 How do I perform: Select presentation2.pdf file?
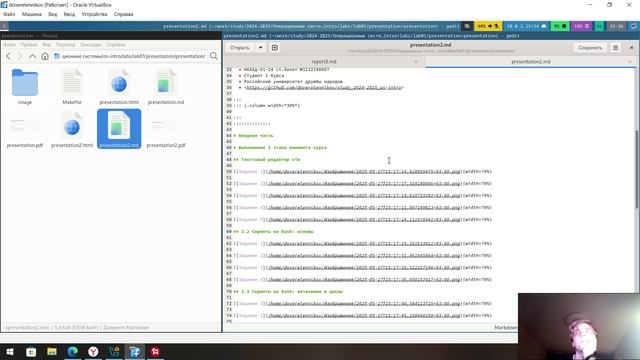click(166, 130)
